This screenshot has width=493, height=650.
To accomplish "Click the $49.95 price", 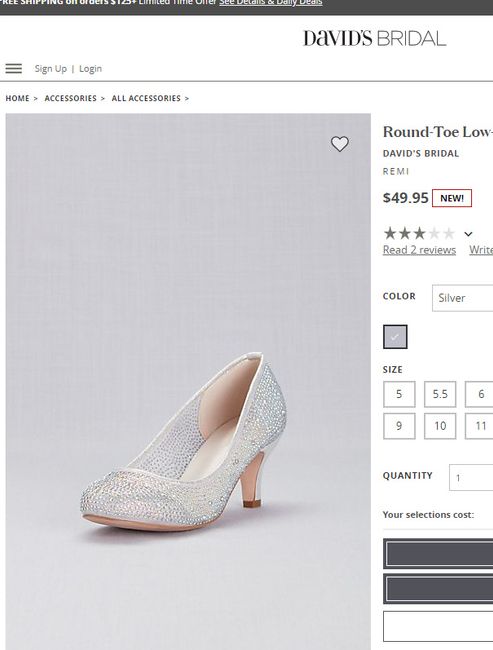I will pos(405,198).
